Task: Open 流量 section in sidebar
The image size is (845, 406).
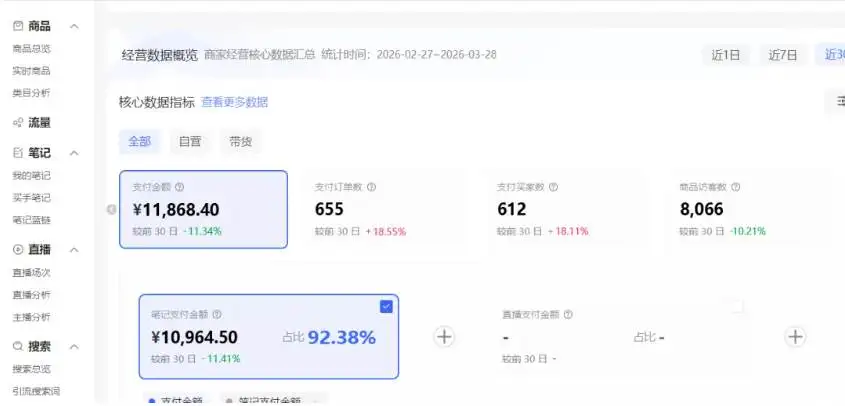Action: 39,123
